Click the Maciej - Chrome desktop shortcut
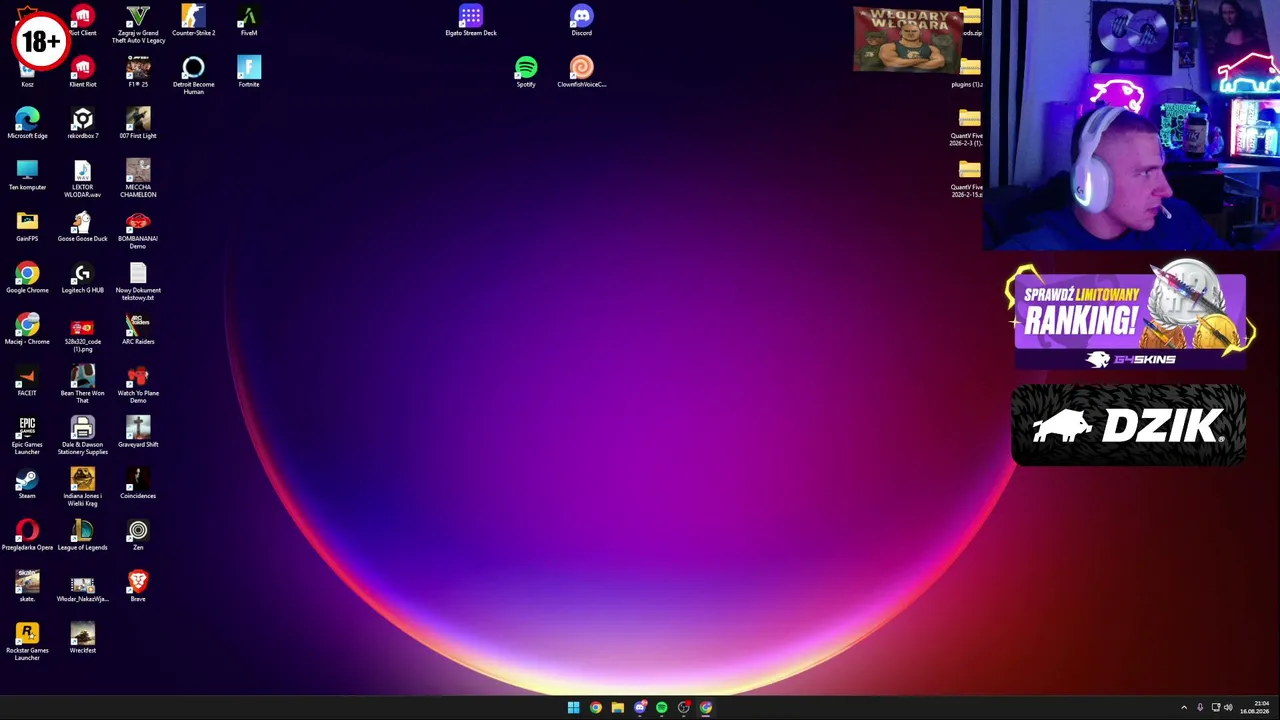The image size is (1280, 720). click(27, 330)
